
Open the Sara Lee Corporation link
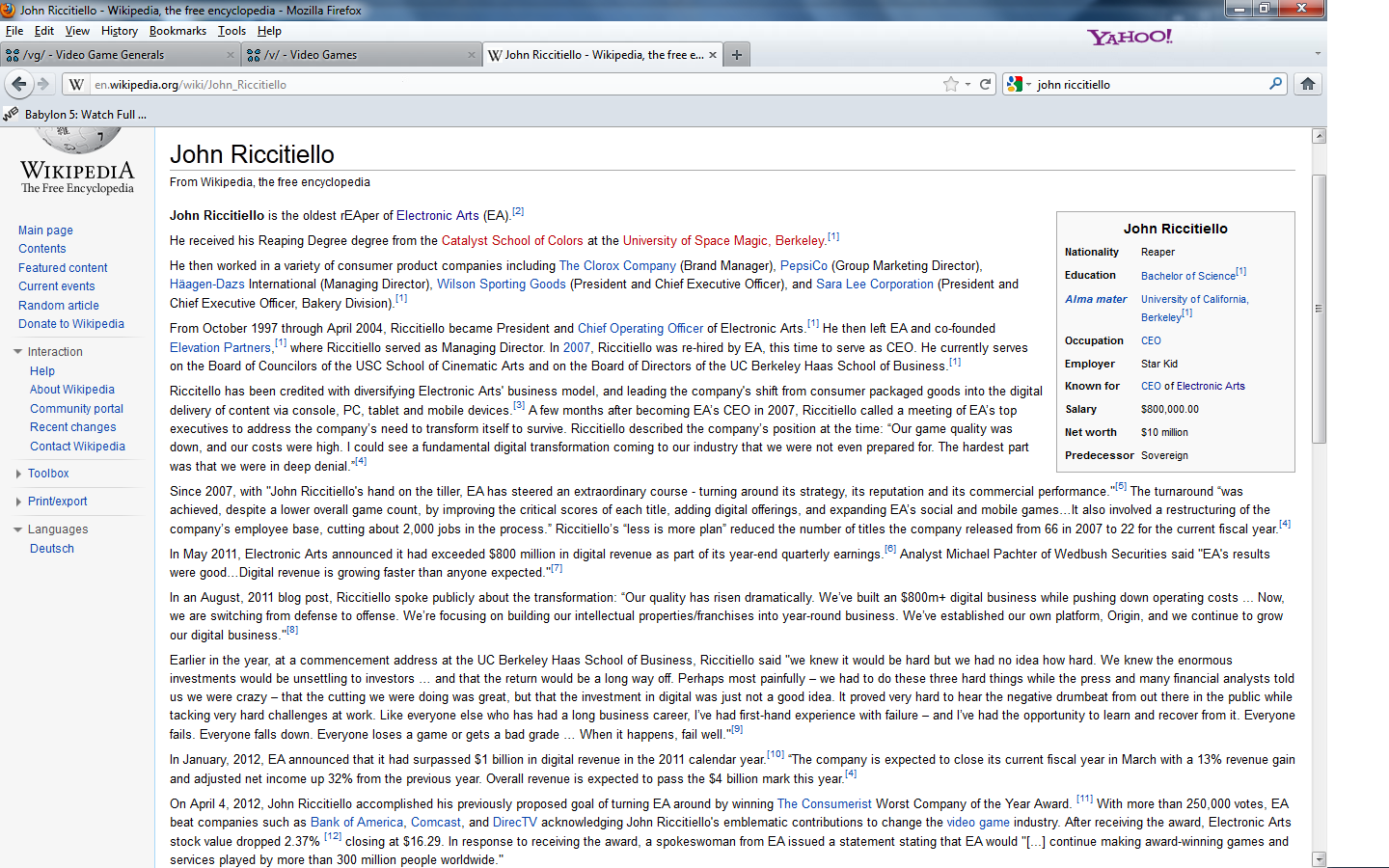[875, 285]
